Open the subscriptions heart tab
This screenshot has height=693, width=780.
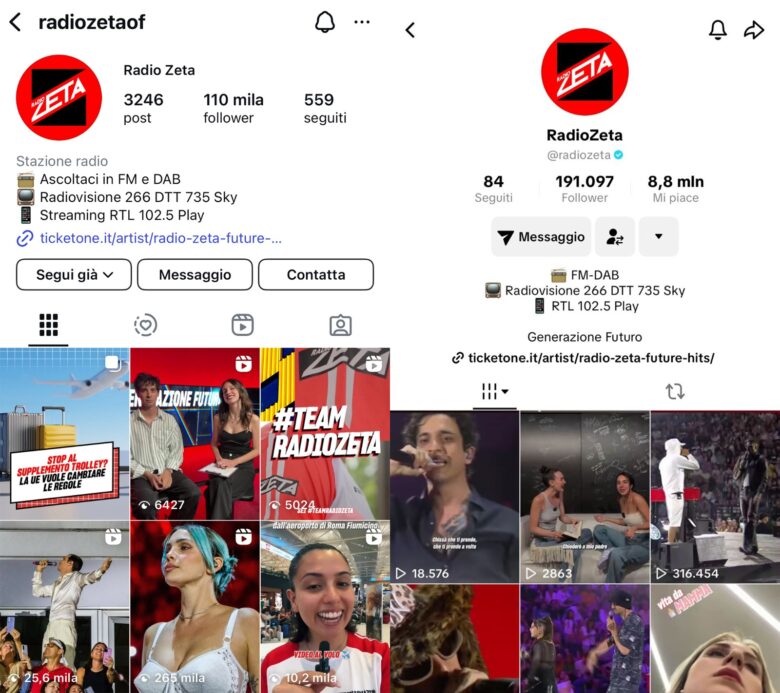[145, 325]
